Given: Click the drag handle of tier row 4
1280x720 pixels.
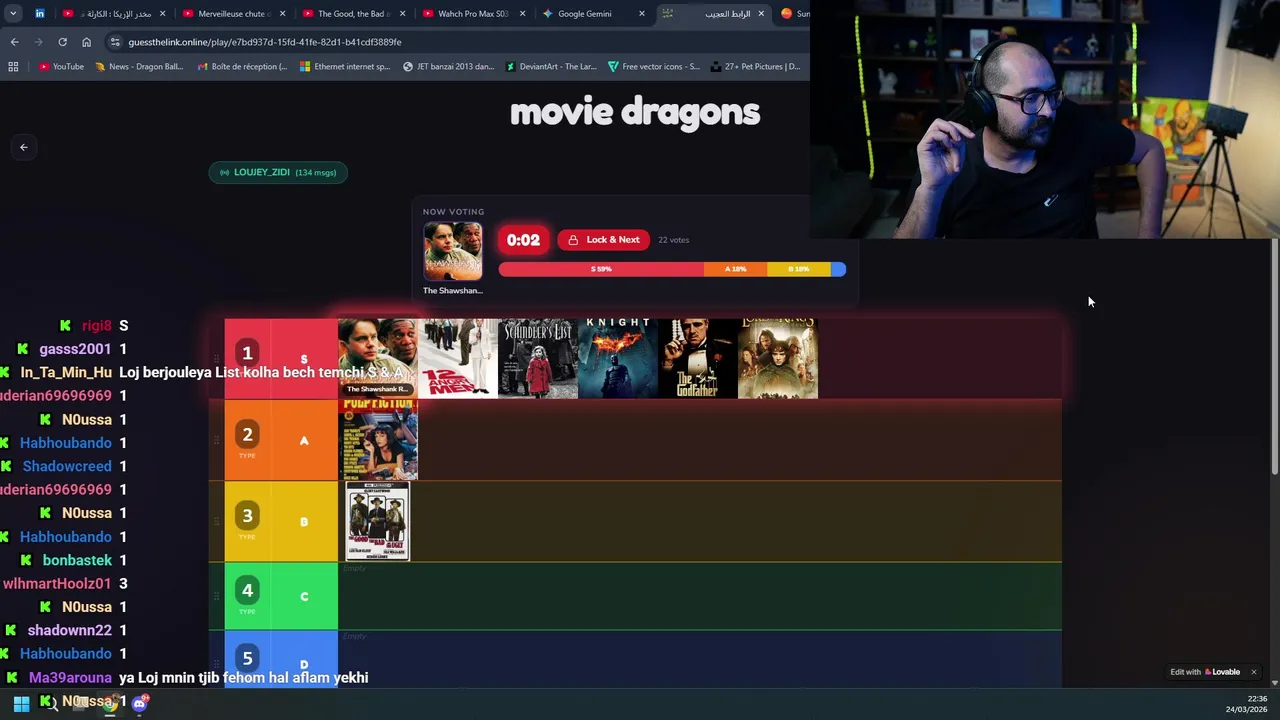Looking at the screenshot, I should tap(216, 596).
